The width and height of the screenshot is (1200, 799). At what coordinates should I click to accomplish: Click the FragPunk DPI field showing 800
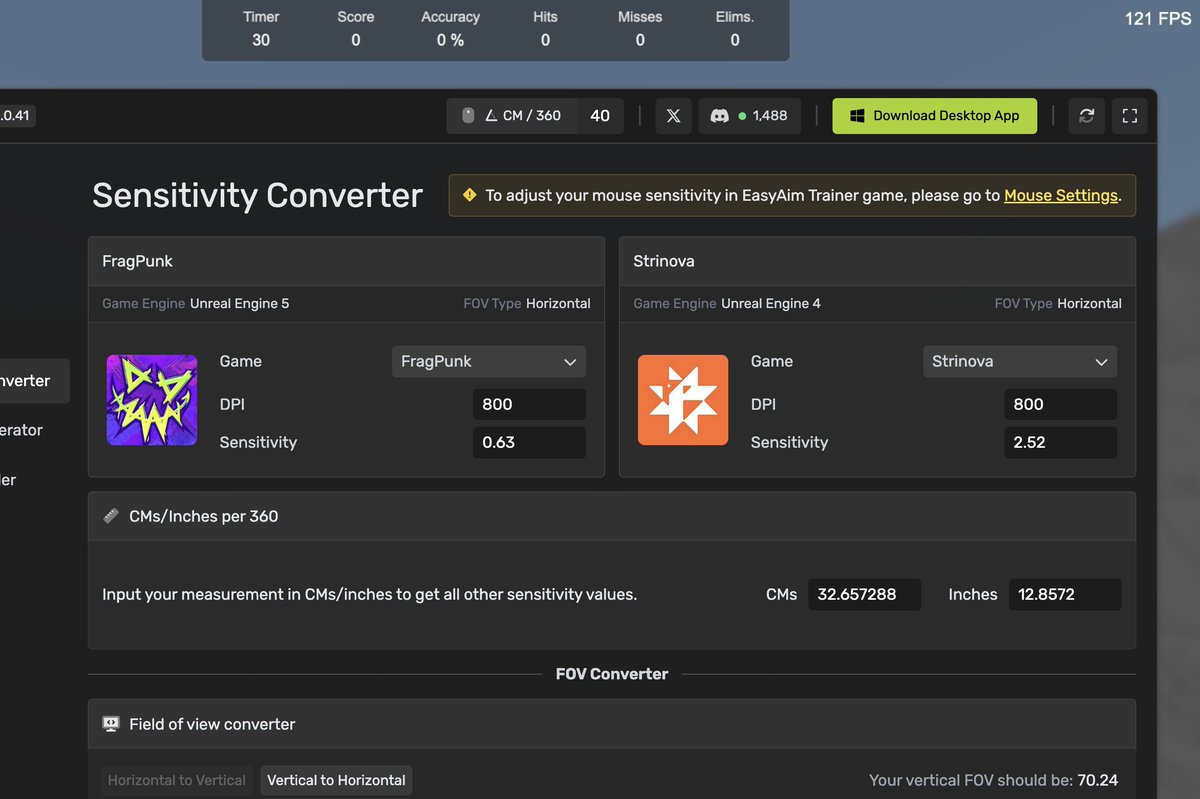tap(529, 404)
